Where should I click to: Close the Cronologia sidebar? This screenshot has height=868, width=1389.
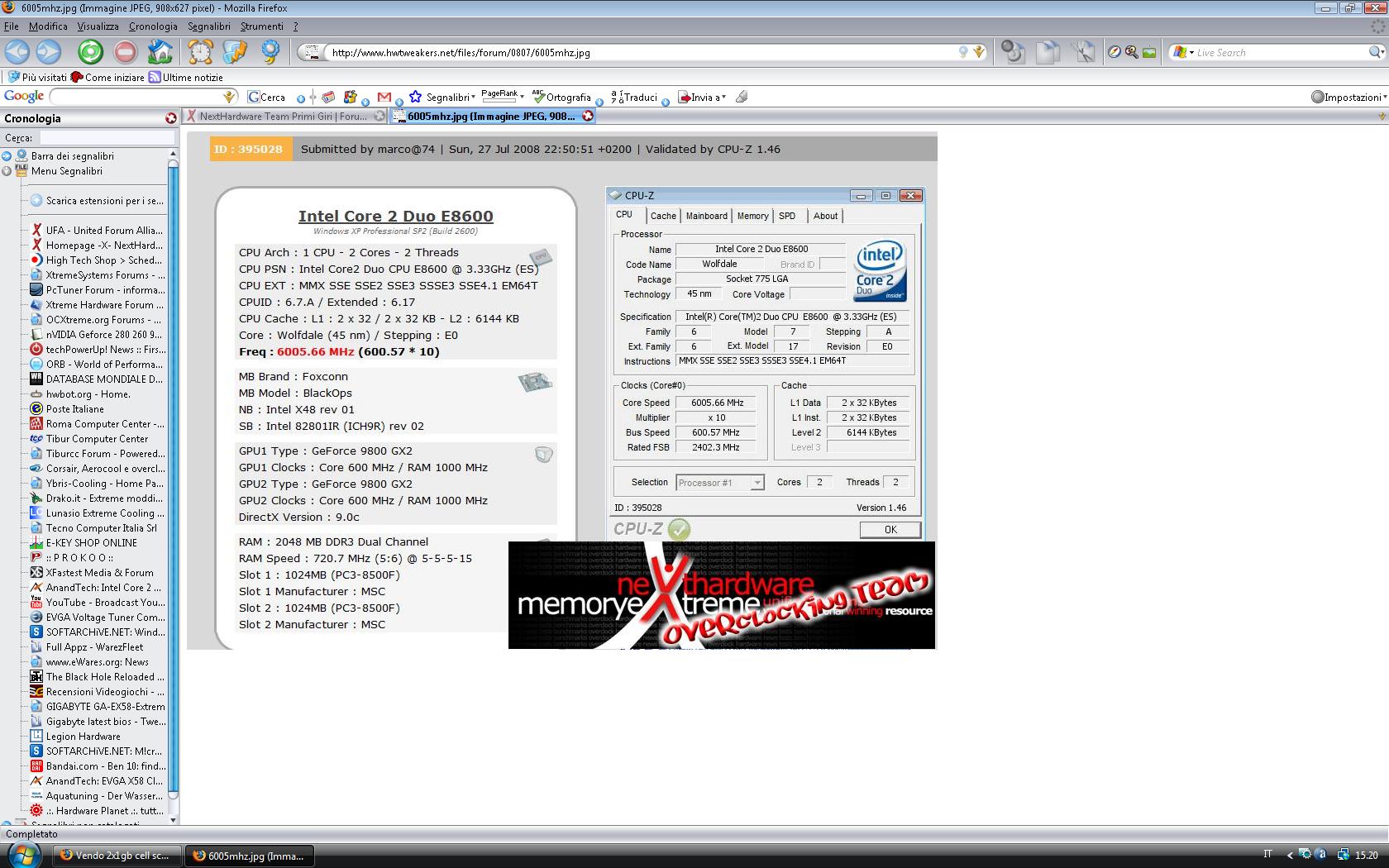tap(171, 118)
